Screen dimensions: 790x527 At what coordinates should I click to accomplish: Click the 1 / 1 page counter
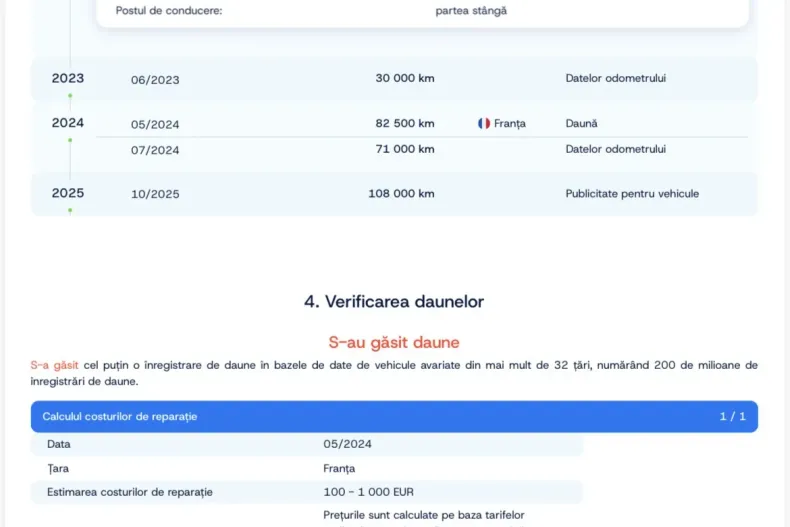click(x=733, y=417)
